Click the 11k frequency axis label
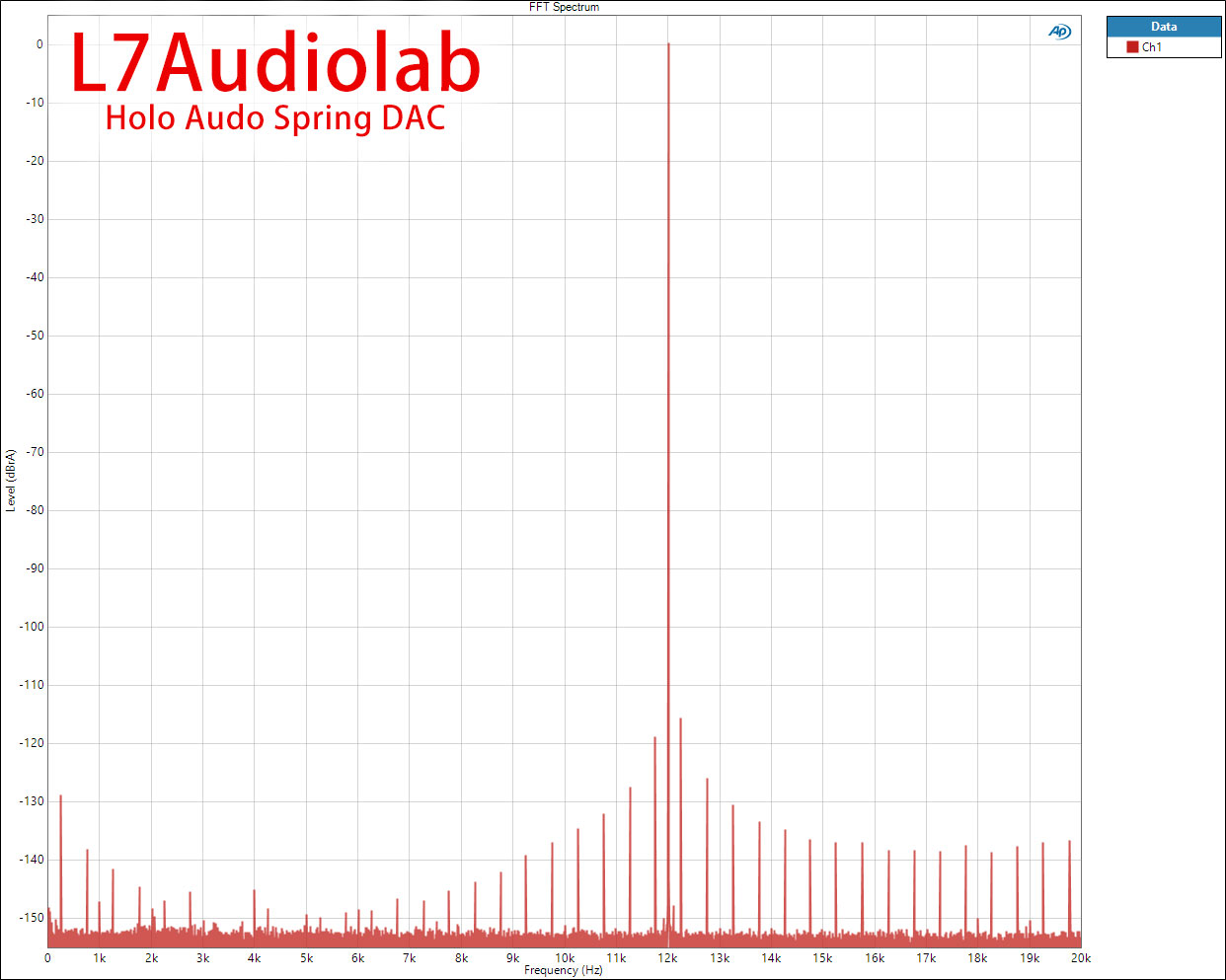 coord(616,958)
